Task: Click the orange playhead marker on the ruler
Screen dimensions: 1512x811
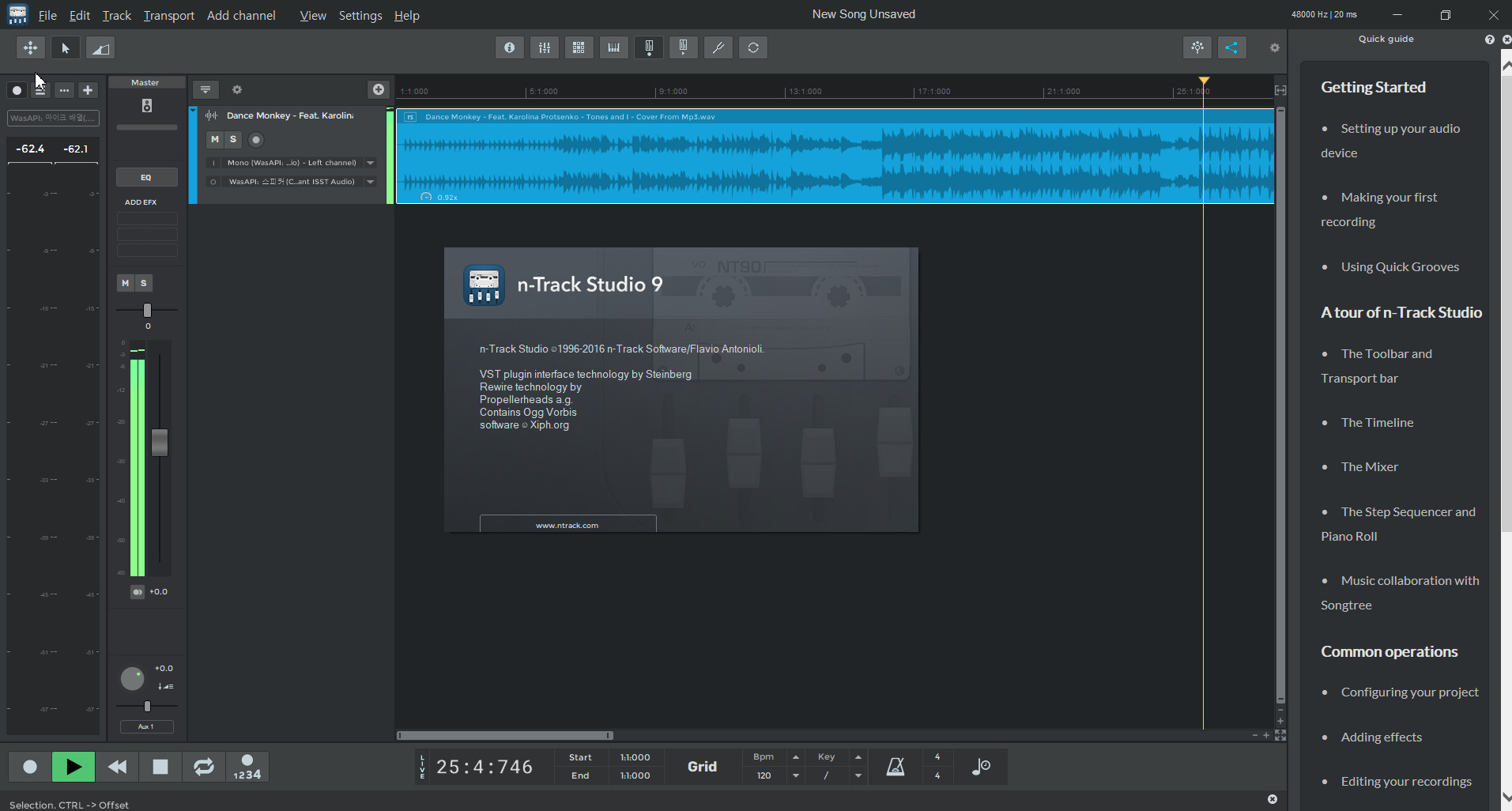Action: click(x=1204, y=81)
